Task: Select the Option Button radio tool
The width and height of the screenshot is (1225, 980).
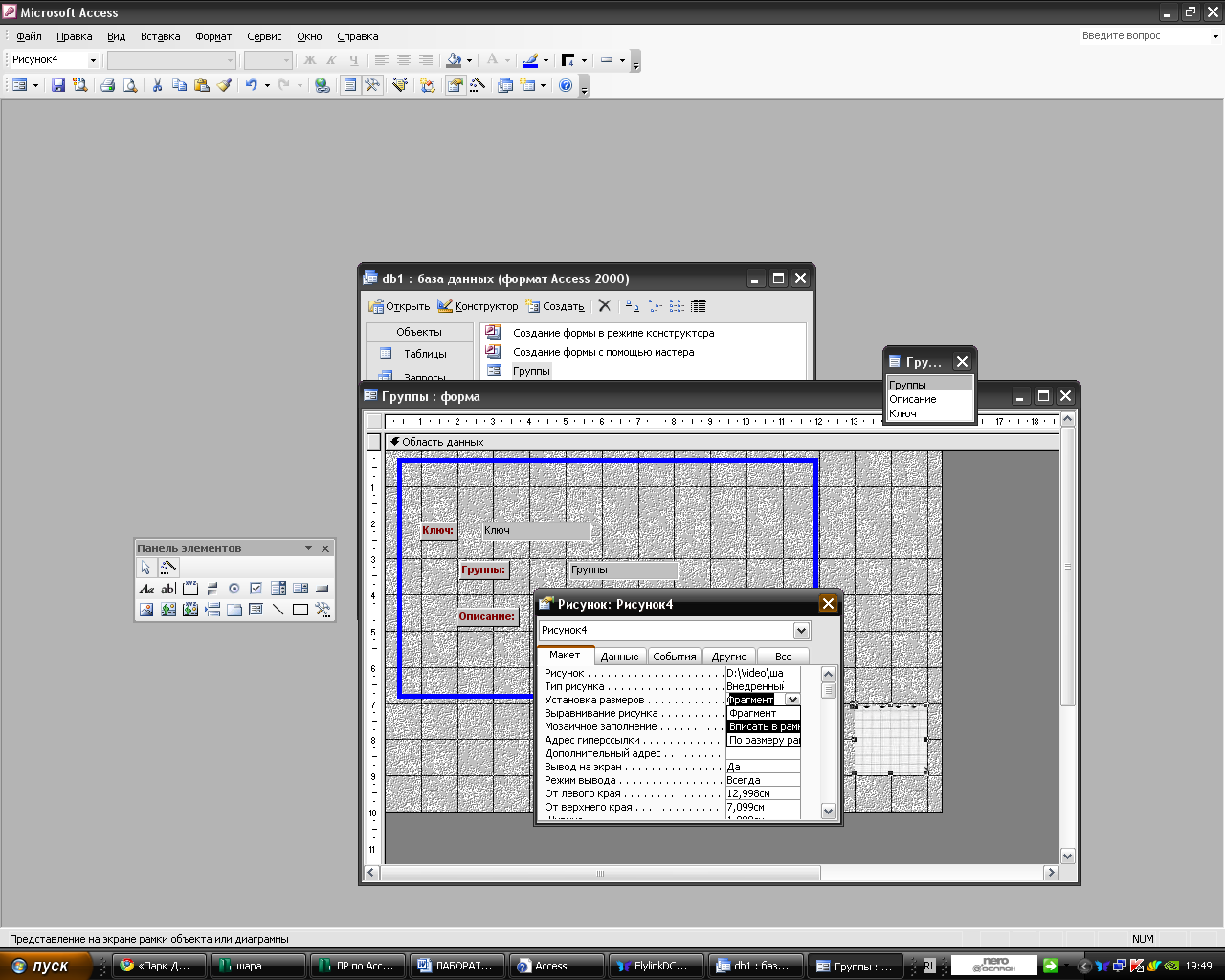Action: [x=234, y=589]
